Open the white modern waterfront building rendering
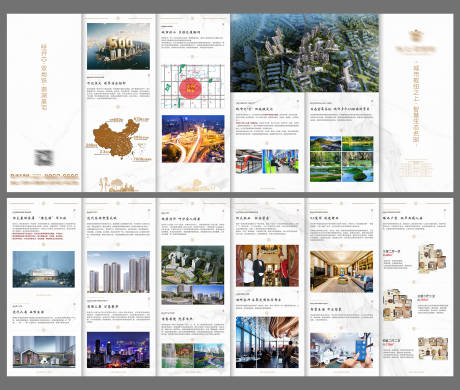 pyautogui.click(x=44, y=269)
